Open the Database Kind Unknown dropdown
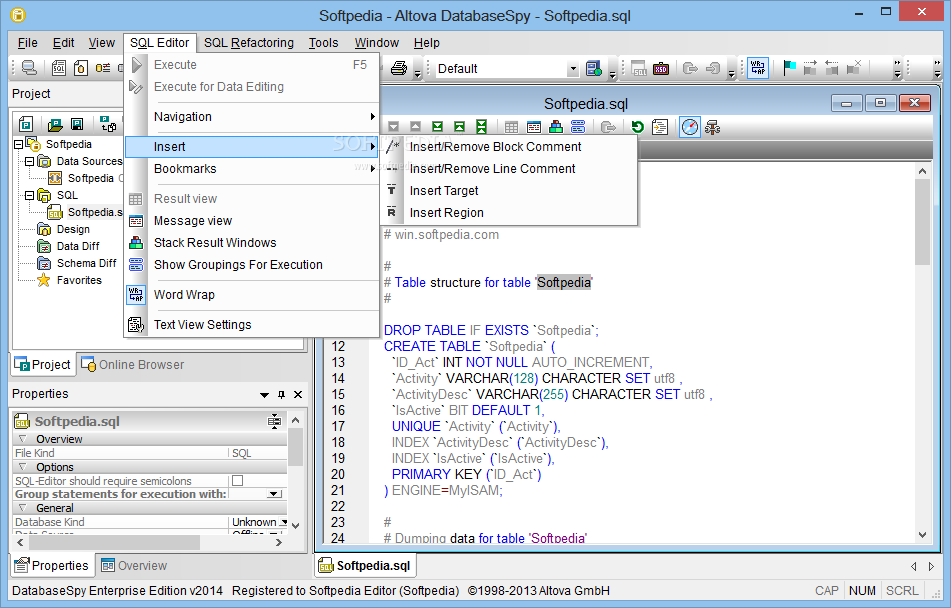Image resolution: width=951 pixels, height=608 pixels. [283, 522]
